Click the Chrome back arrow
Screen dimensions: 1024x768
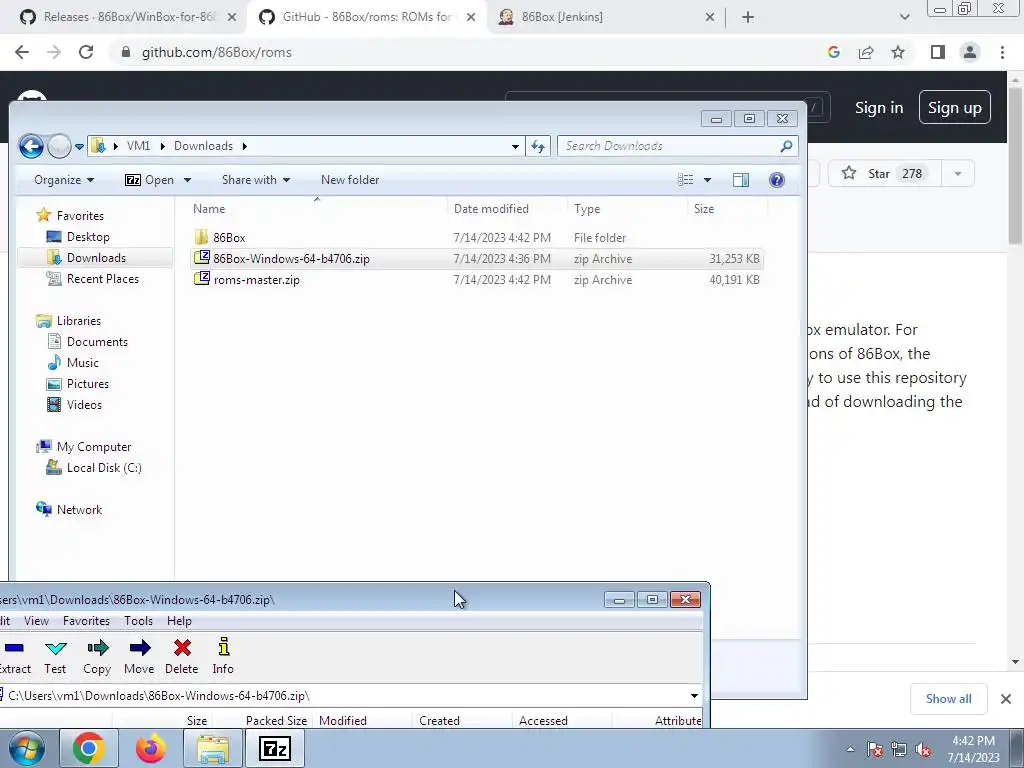point(22,52)
